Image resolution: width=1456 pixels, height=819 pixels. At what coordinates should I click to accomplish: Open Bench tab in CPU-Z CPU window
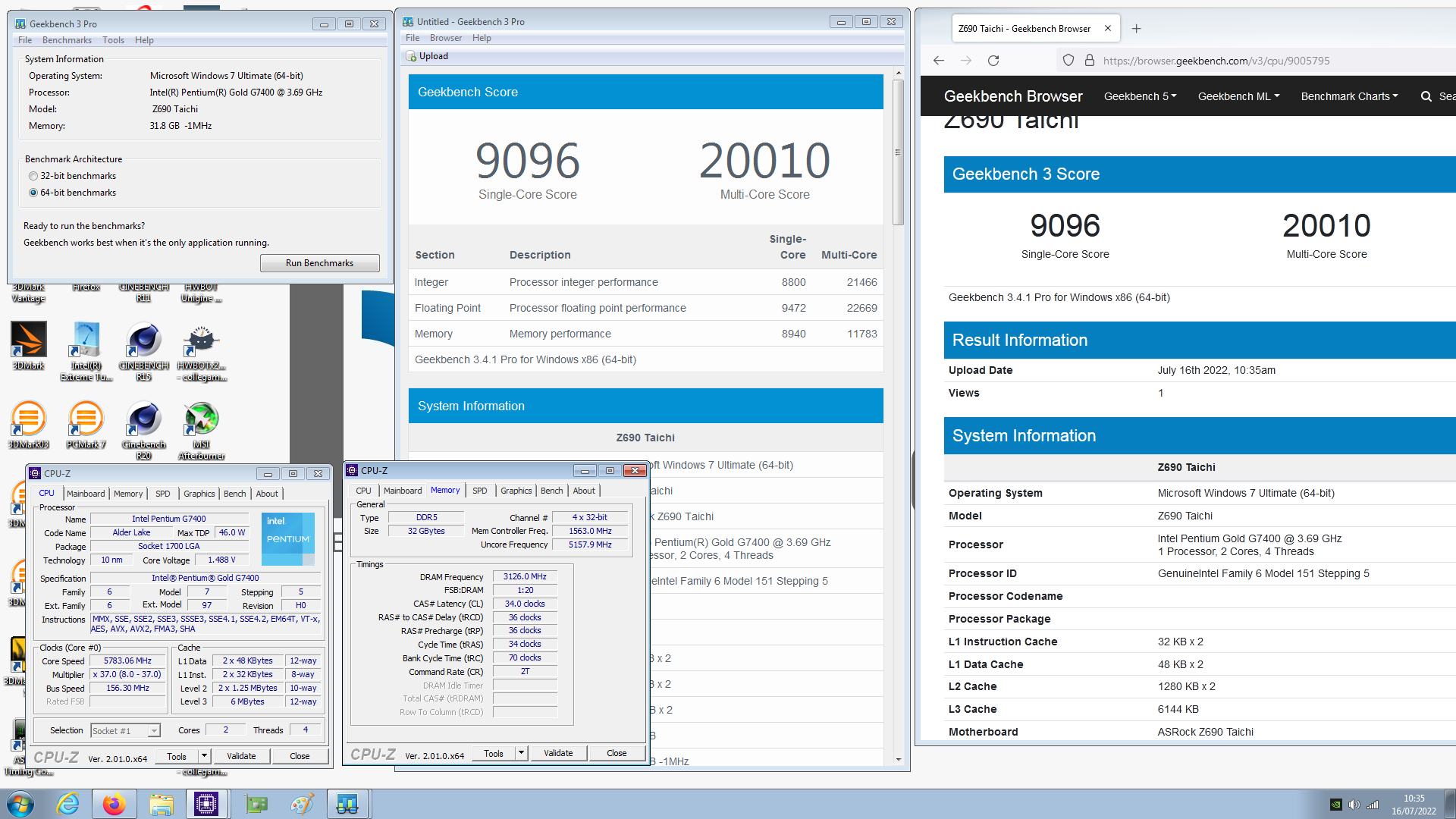[235, 494]
